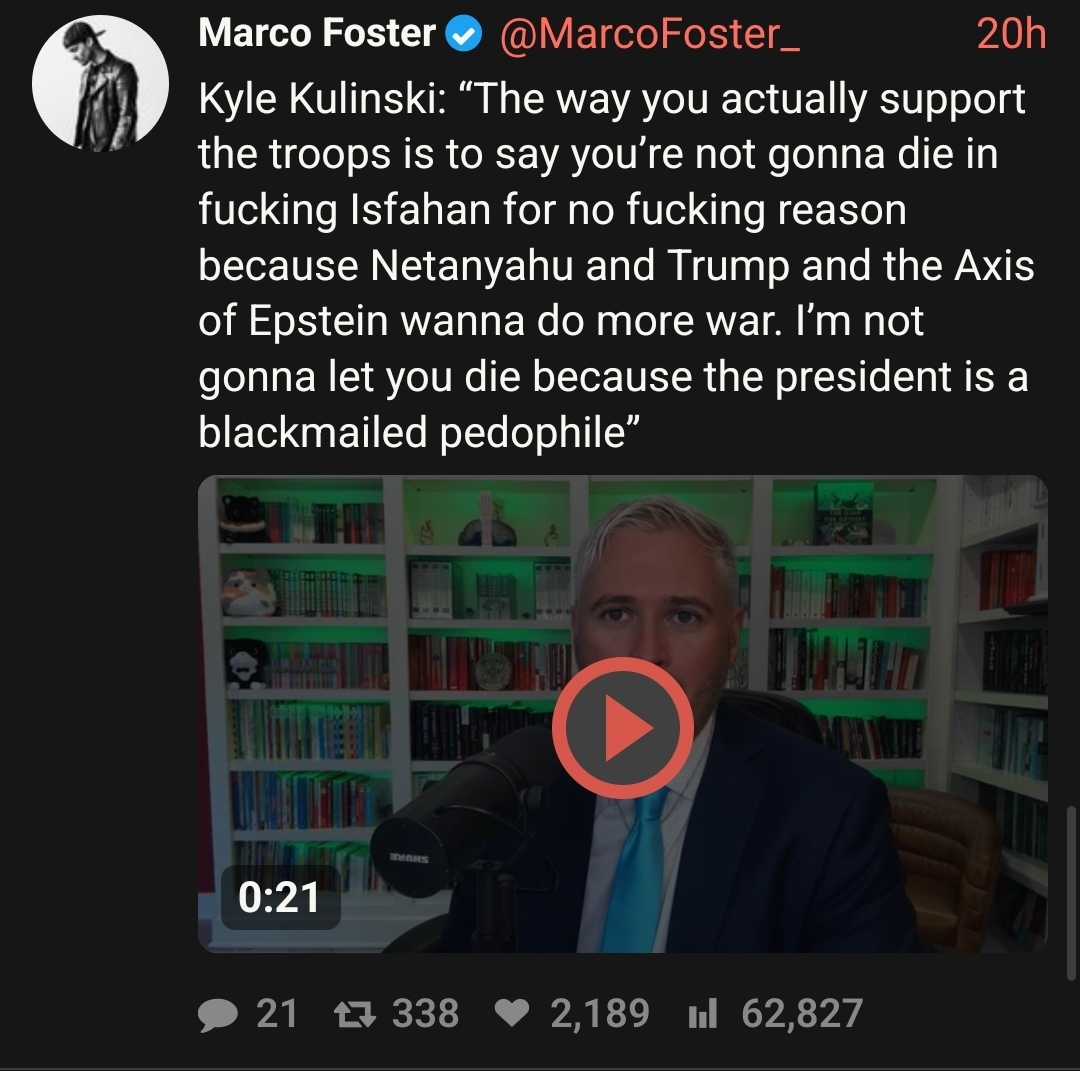
Task: Visit the @MarcoFoster_ handle link
Action: point(648,35)
